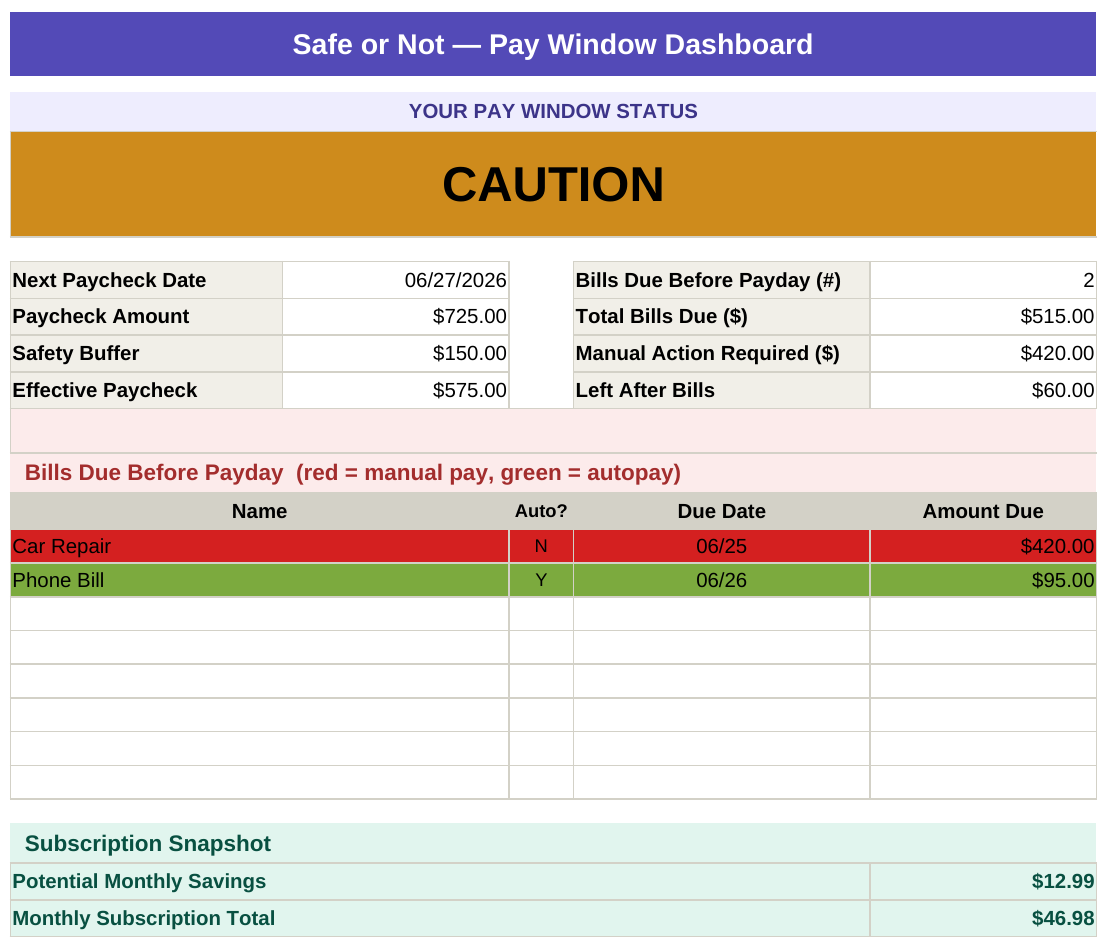
Task: Select the 'Phone Bill' name cell
Action: coord(259,580)
